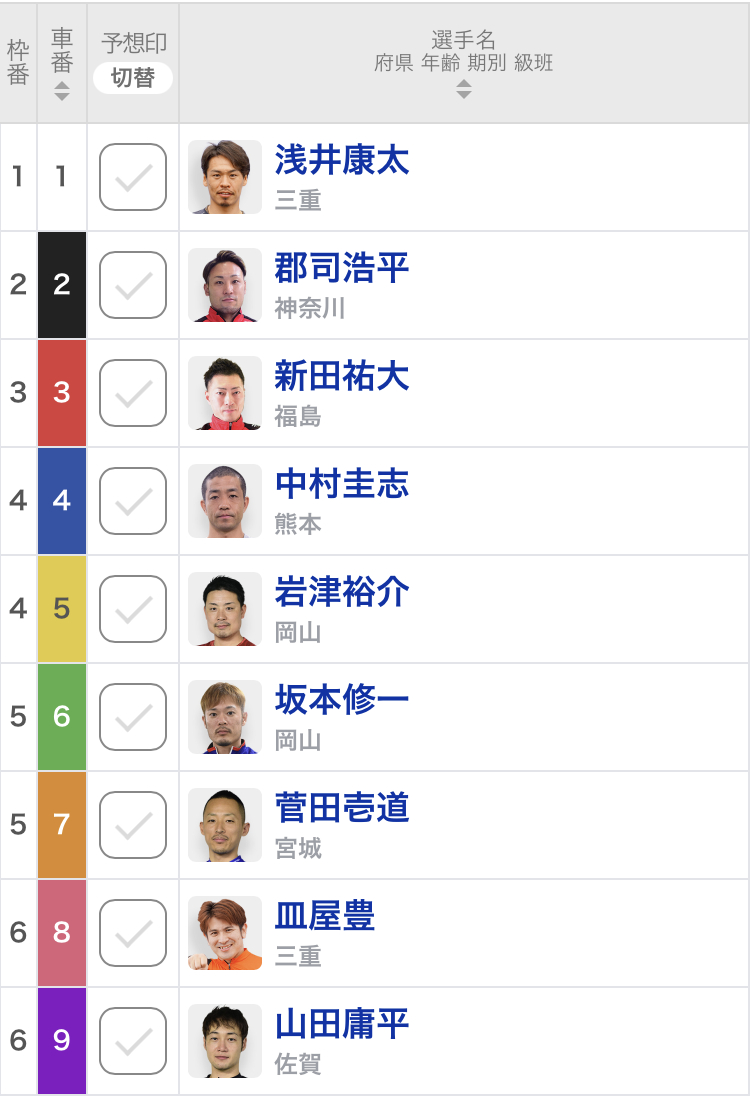Click the 切替 button under 予想印
This screenshot has width=750, height=1098.
tap(133, 77)
